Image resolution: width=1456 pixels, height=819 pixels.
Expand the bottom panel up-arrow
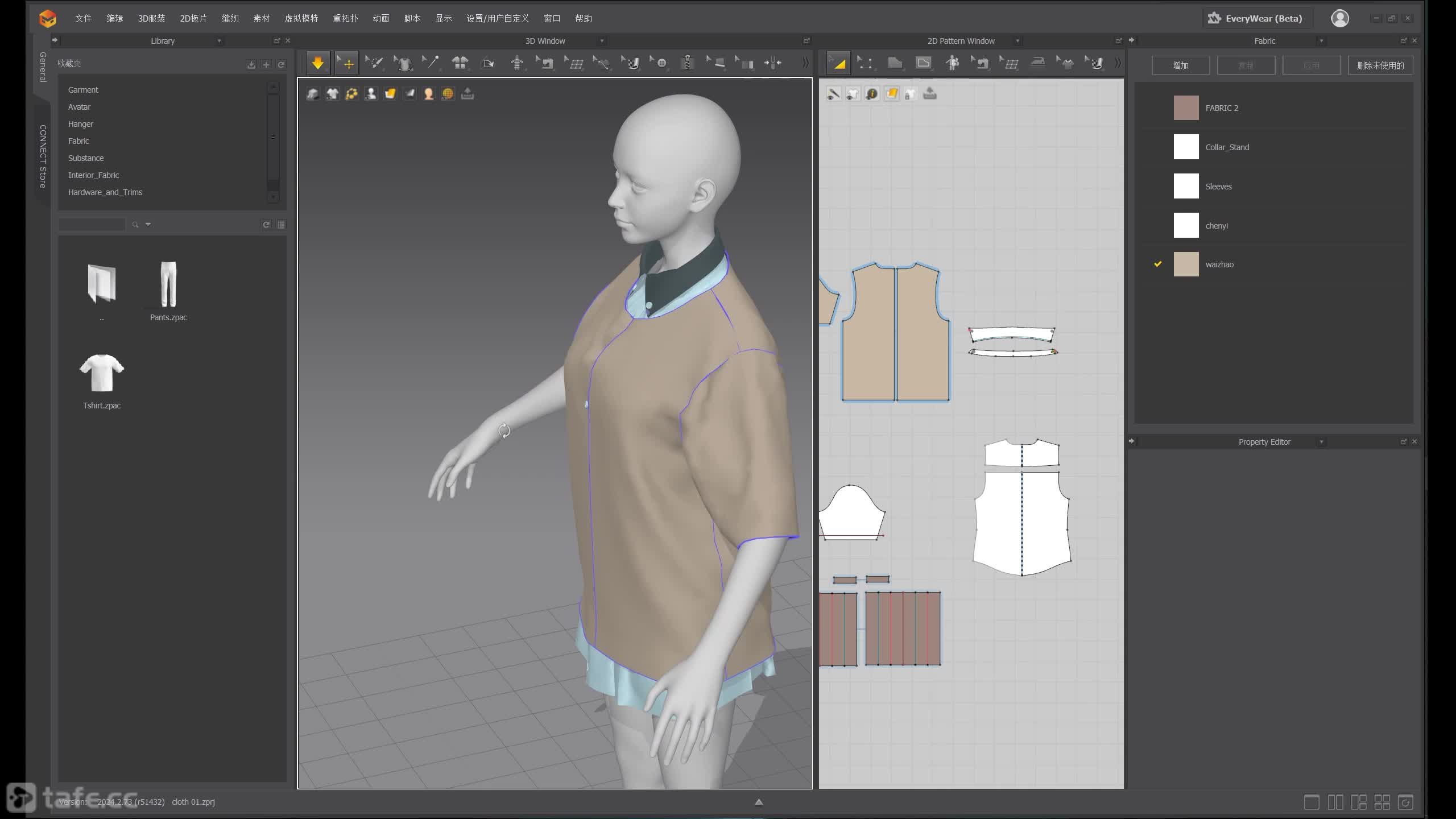759,802
